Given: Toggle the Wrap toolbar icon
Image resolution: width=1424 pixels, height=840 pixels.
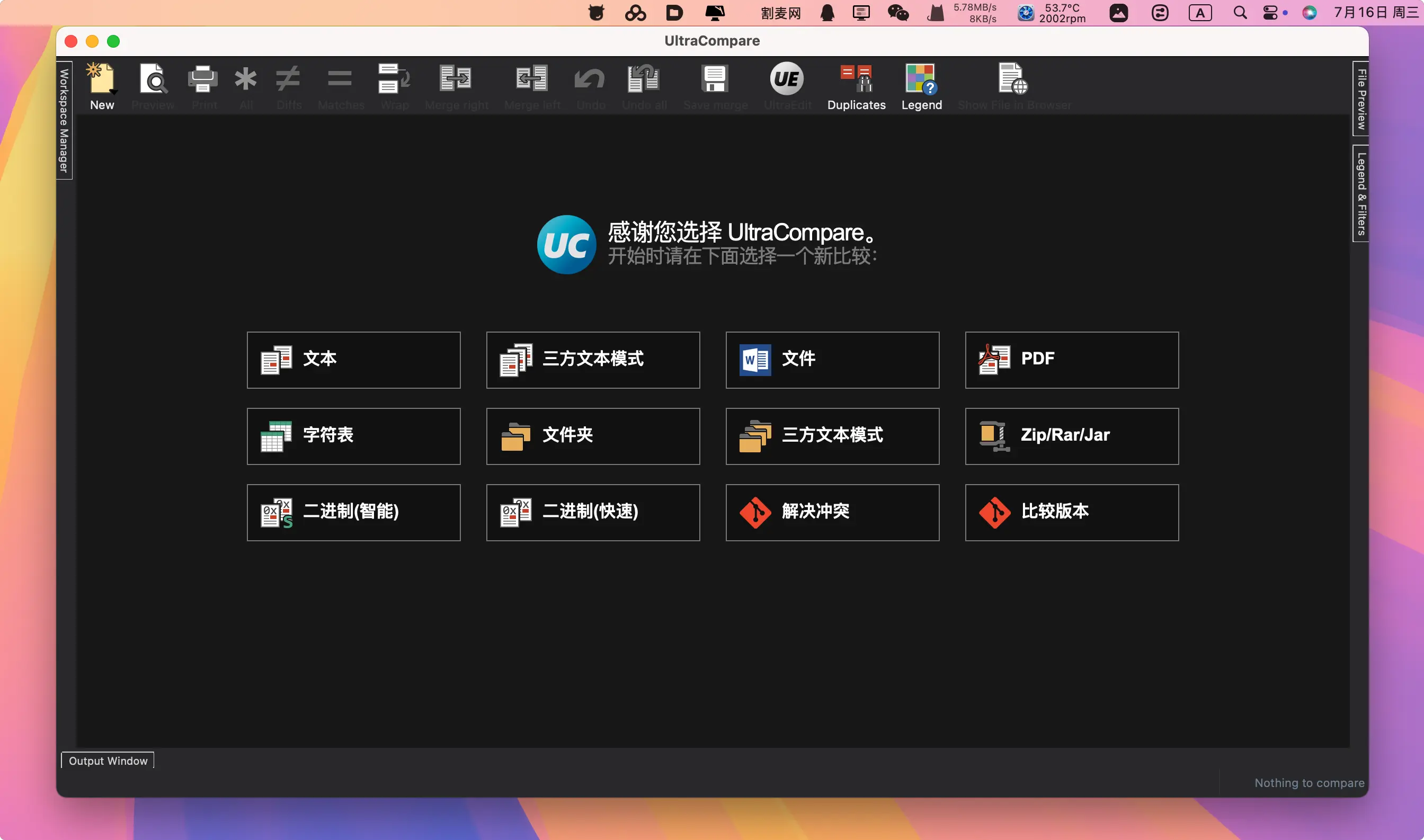Looking at the screenshot, I should [394, 79].
